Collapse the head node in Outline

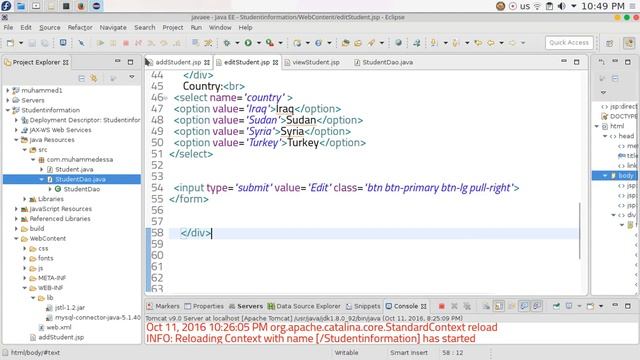pyautogui.click(x=605, y=136)
